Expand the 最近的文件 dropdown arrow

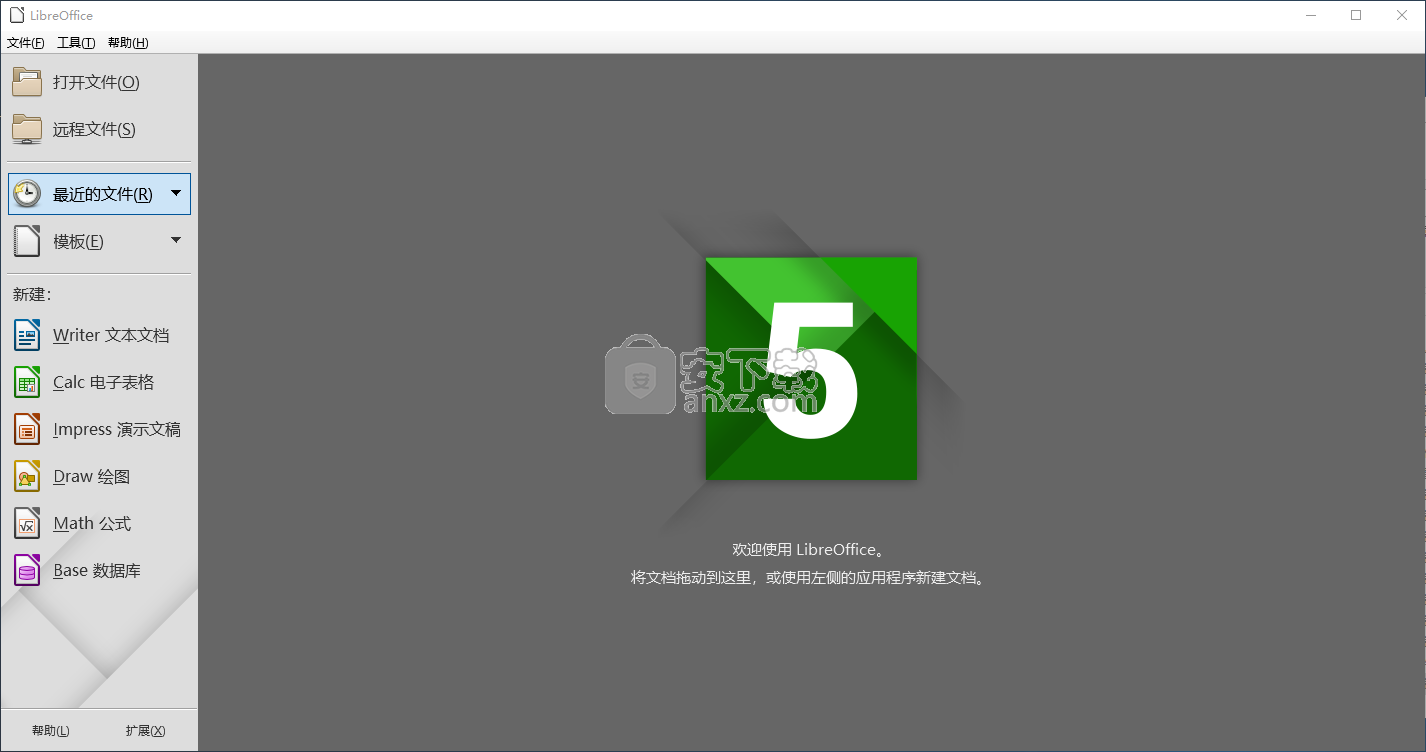pos(176,193)
